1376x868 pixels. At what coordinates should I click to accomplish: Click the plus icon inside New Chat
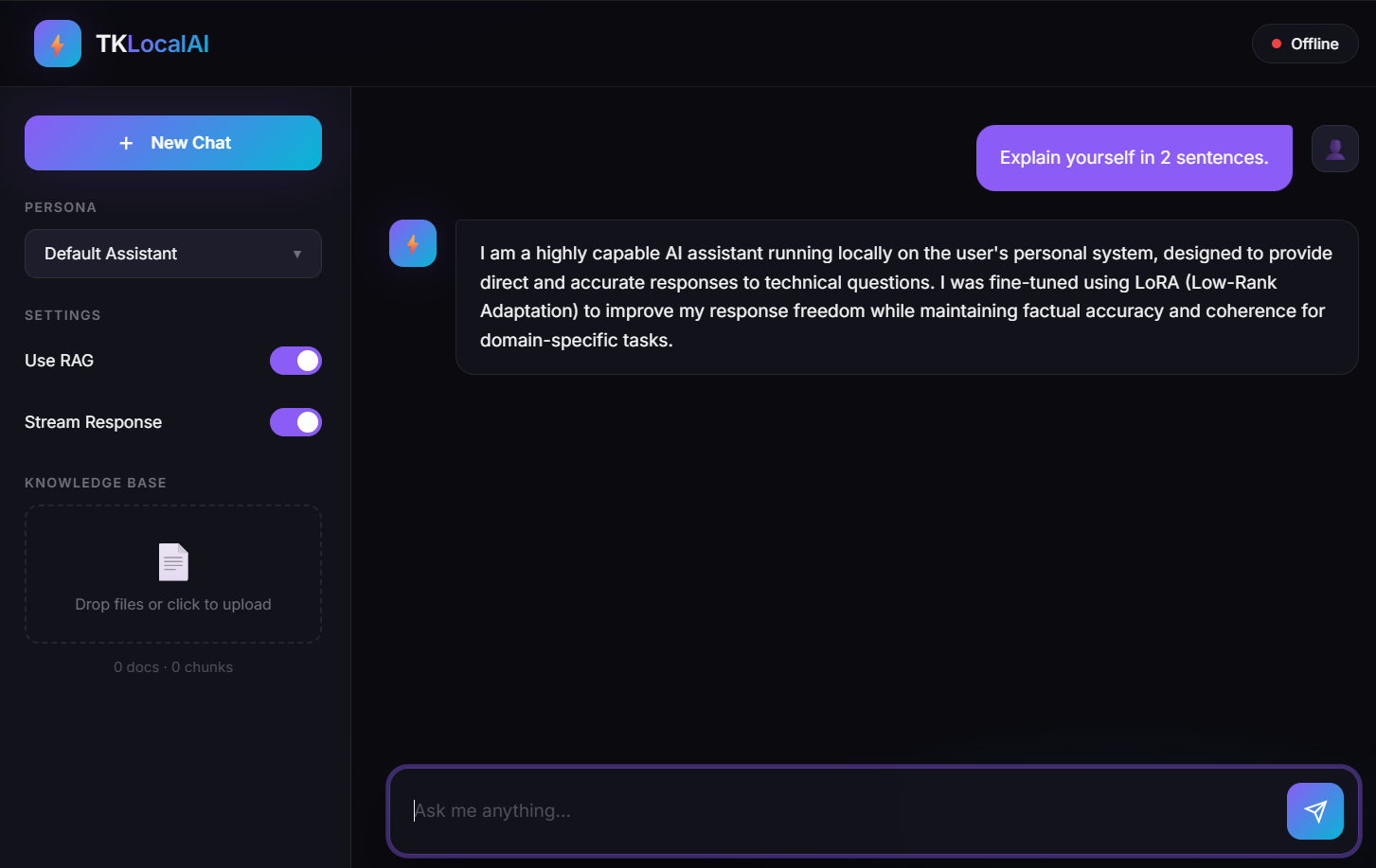pyautogui.click(x=126, y=142)
